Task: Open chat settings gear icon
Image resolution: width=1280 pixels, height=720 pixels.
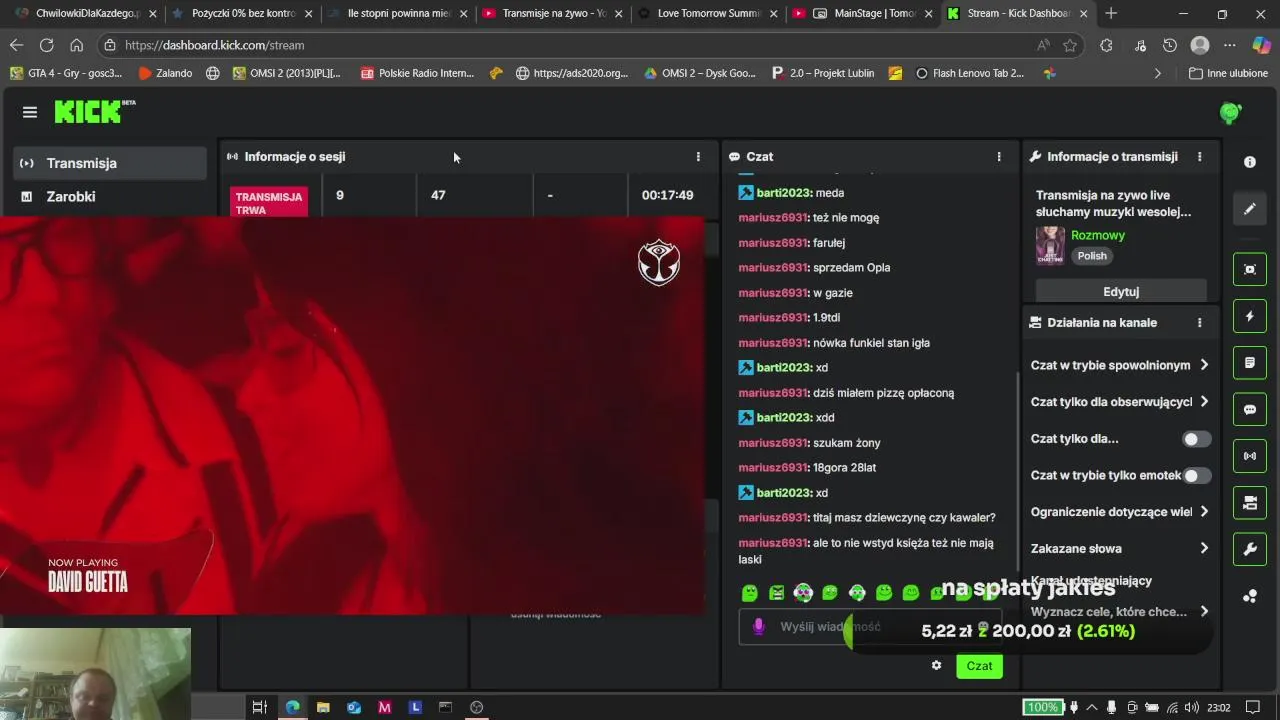Action: point(936,666)
